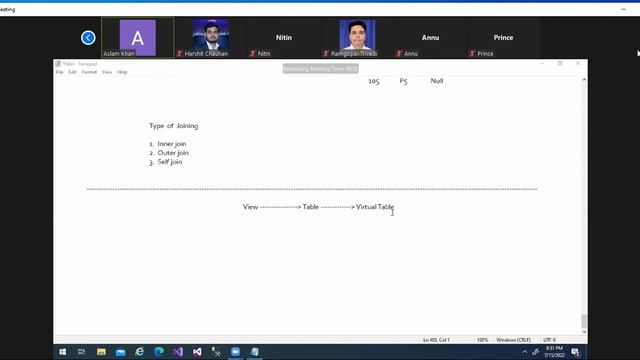Open the Notepad File menu

(60, 72)
